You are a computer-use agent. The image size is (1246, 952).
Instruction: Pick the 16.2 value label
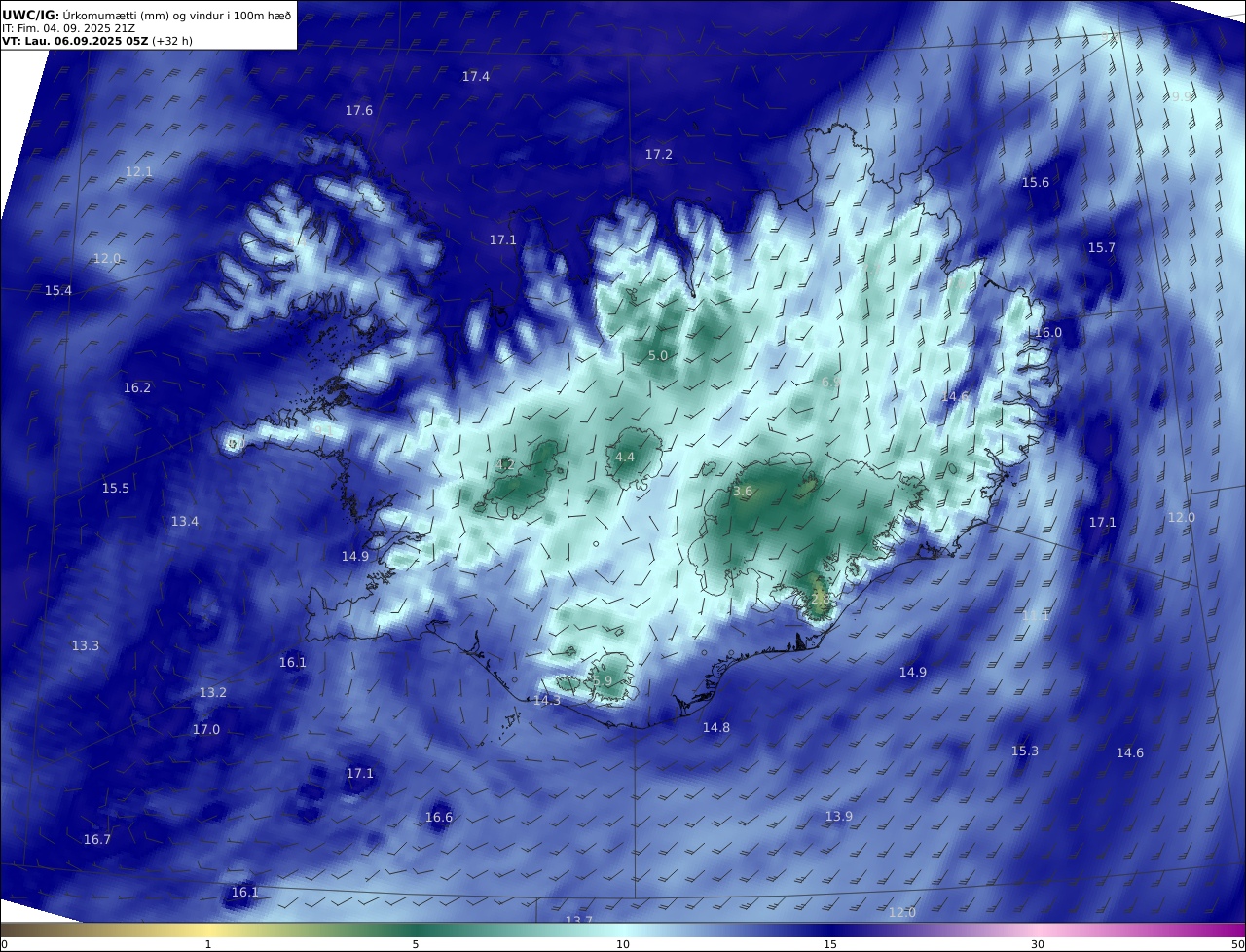point(137,388)
